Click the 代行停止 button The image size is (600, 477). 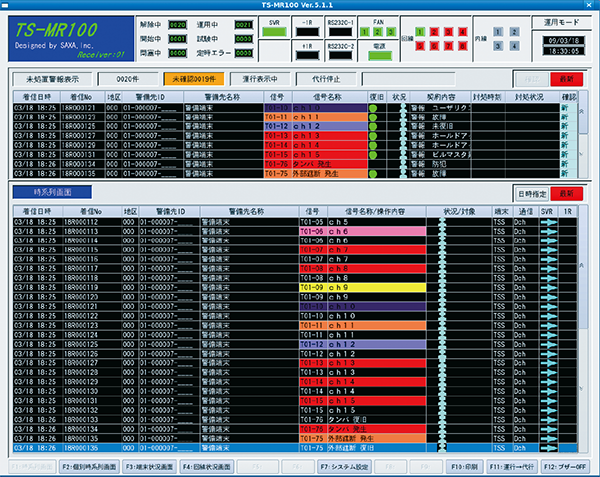tap(326, 79)
